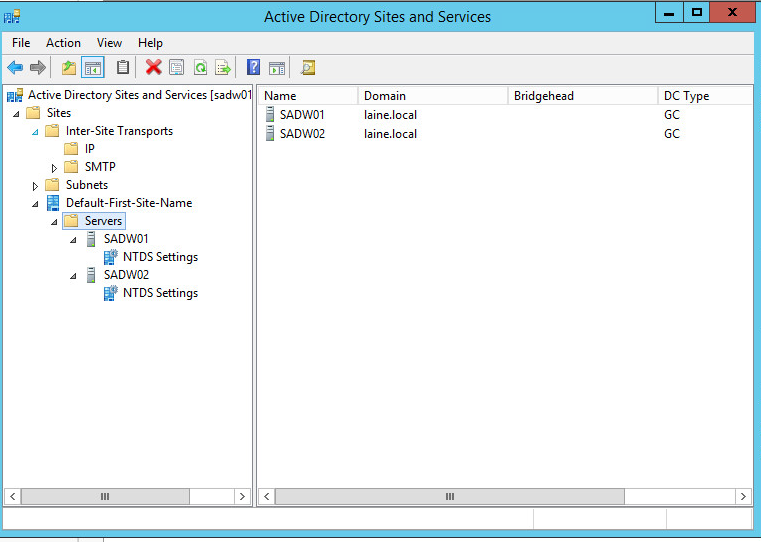The height and width of the screenshot is (542, 761).
Task: Click NTDS Settings icon under SADW02
Action: pyautogui.click(x=111, y=293)
